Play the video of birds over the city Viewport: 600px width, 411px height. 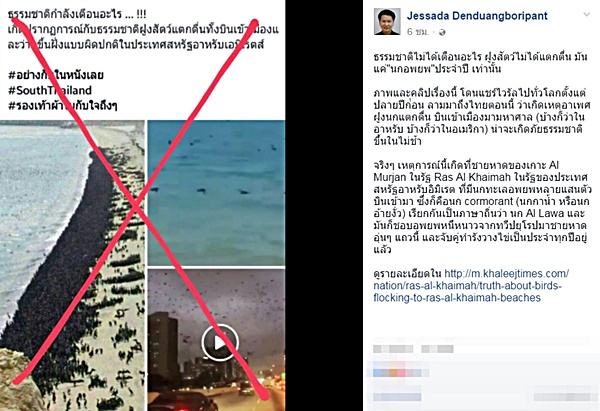tap(220, 343)
